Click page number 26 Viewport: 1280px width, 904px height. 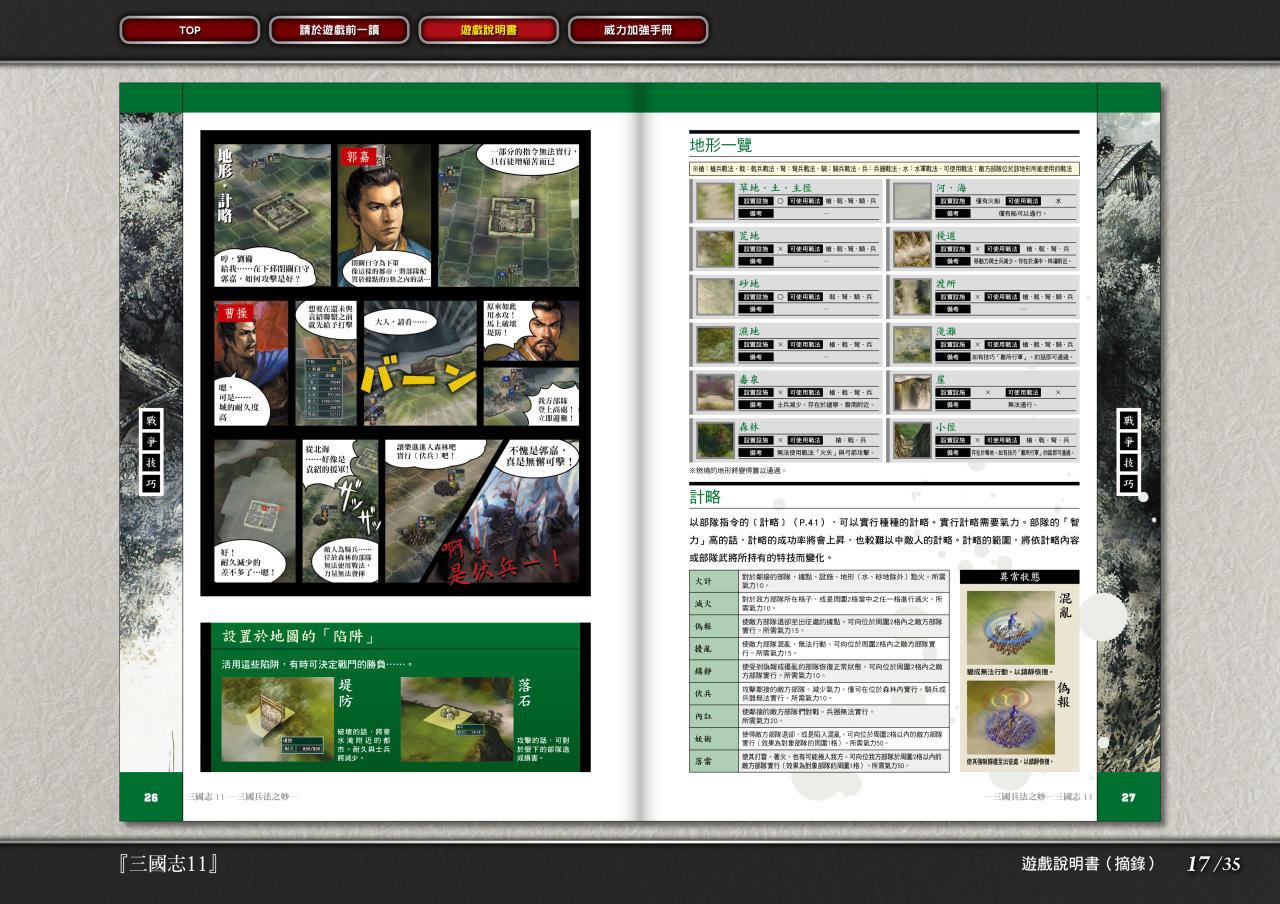pos(151,797)
